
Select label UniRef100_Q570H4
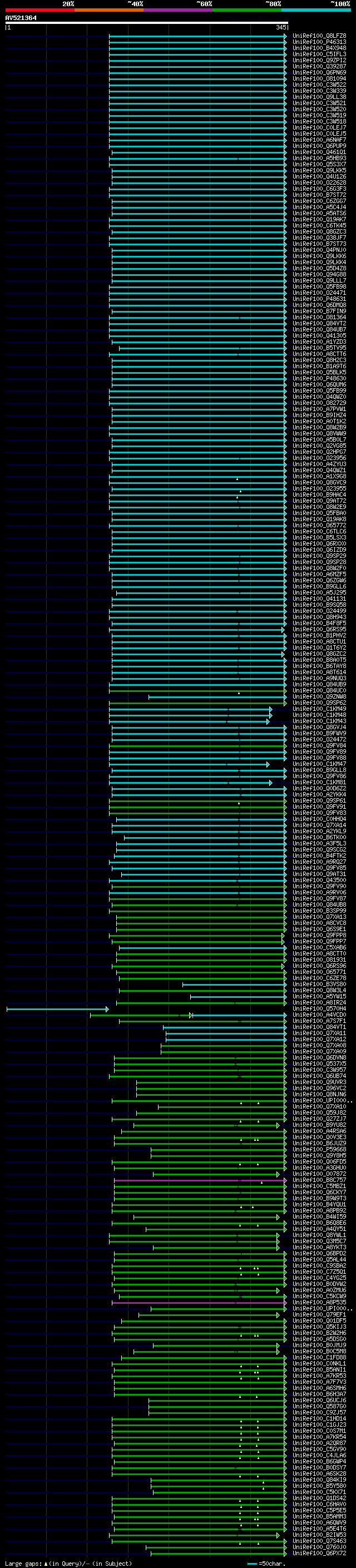tap(319, 1008)
